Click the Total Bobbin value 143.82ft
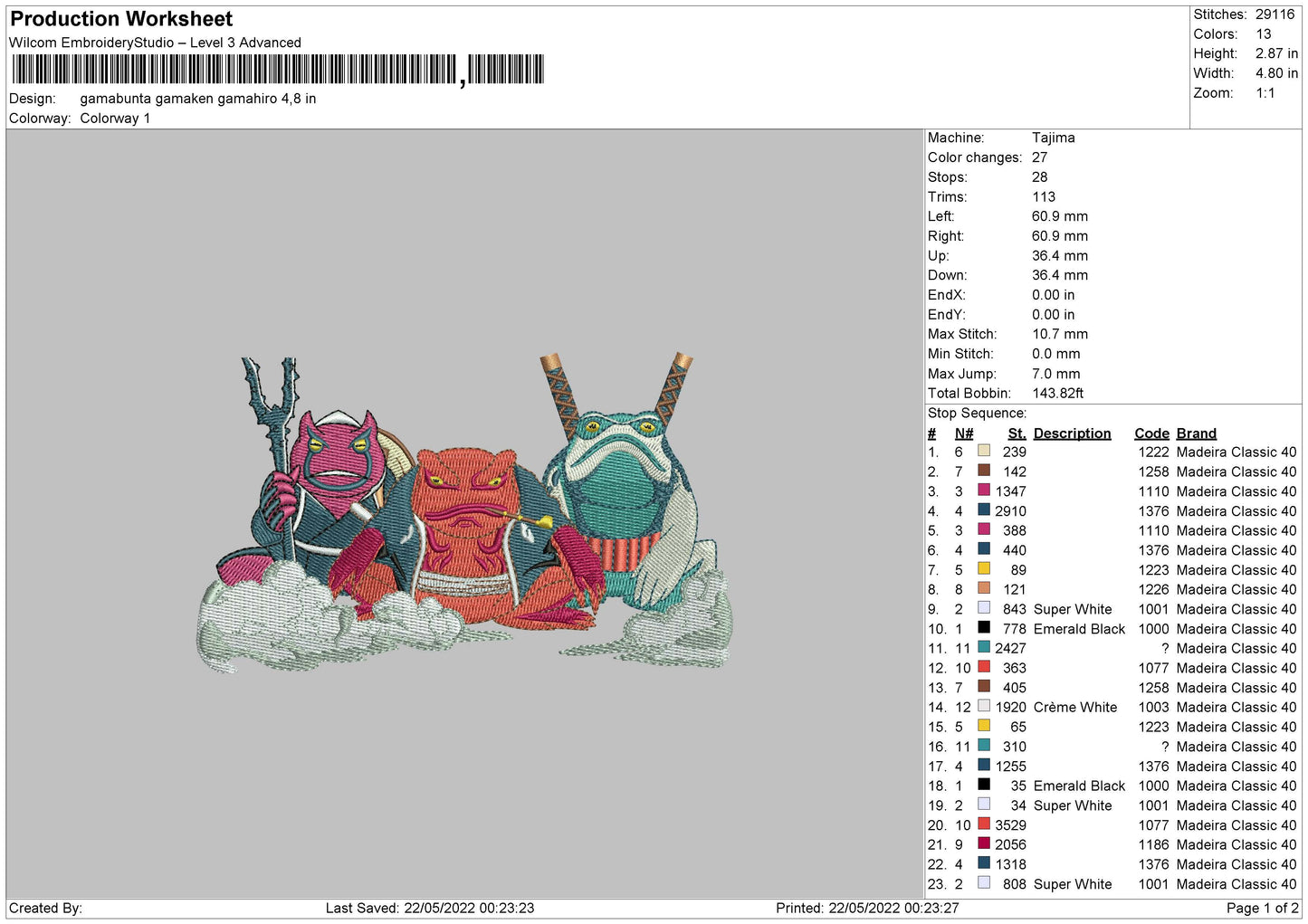This screenshot has width=1308, height=924. click(x=1057, y=394)
